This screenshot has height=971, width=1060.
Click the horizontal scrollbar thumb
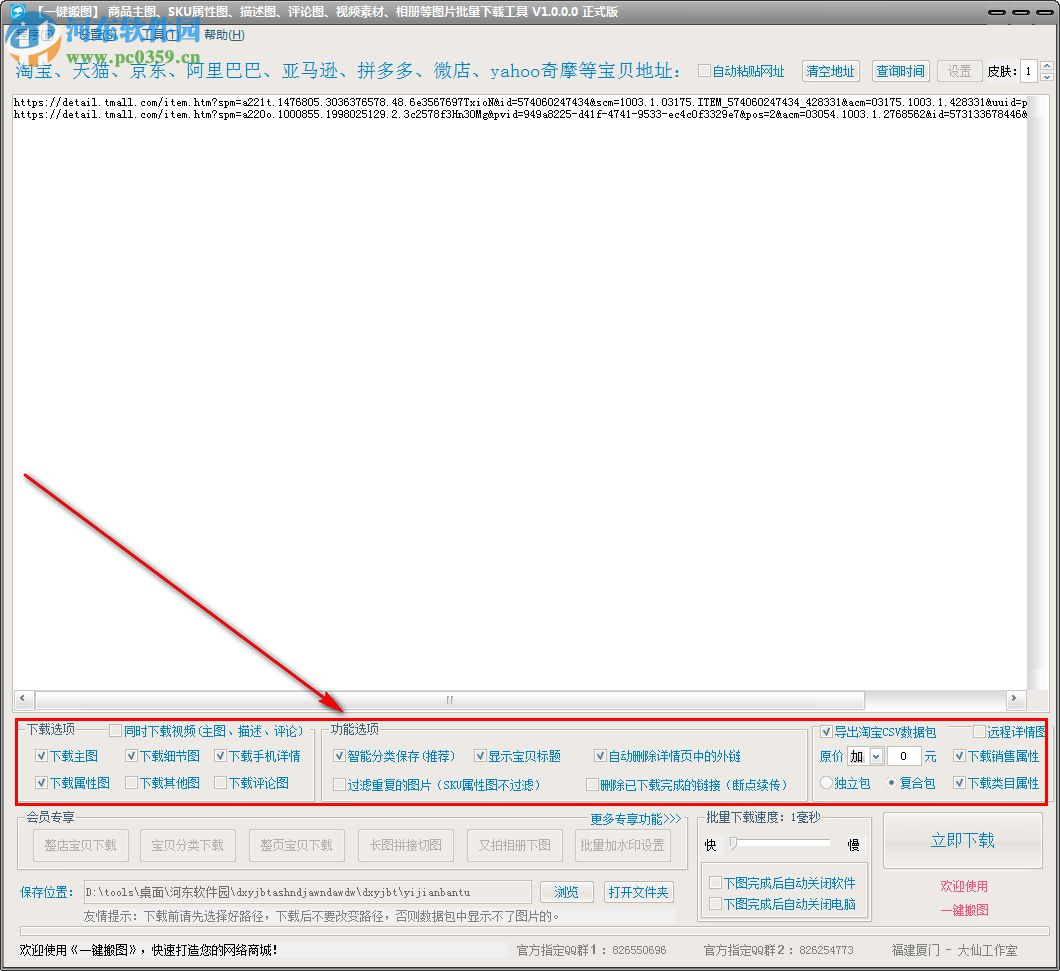click(x=450, y=699)
